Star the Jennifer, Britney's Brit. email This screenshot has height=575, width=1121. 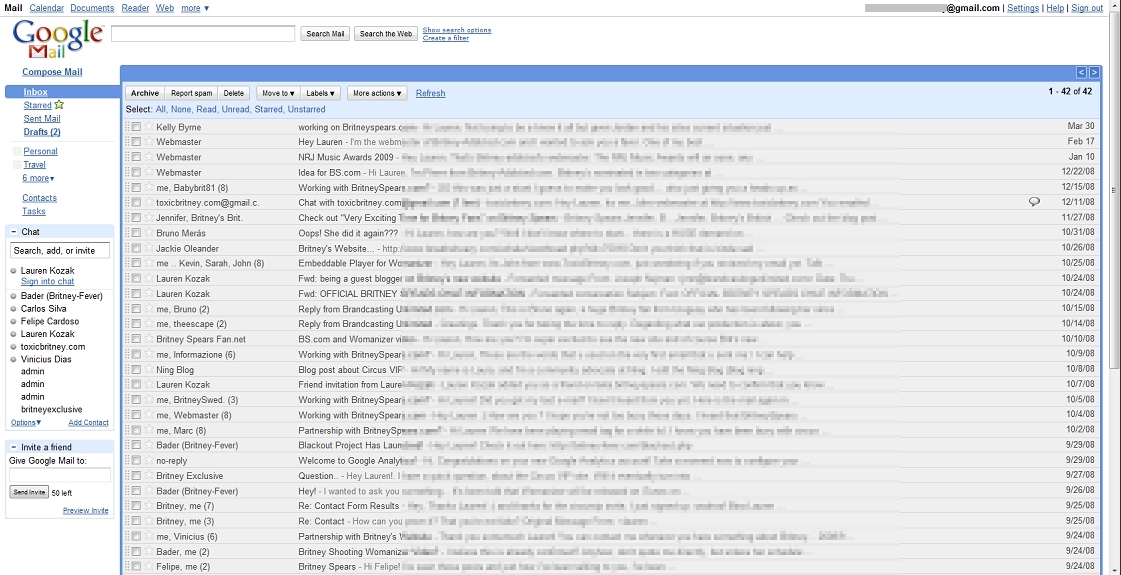149,217
